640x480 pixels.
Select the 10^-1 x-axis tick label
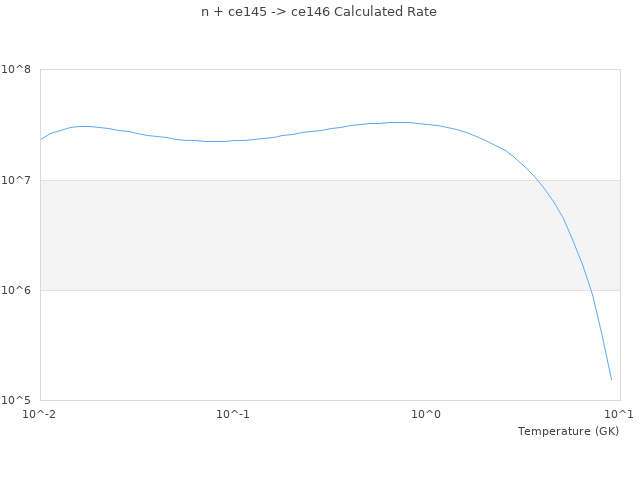(233, 414)
